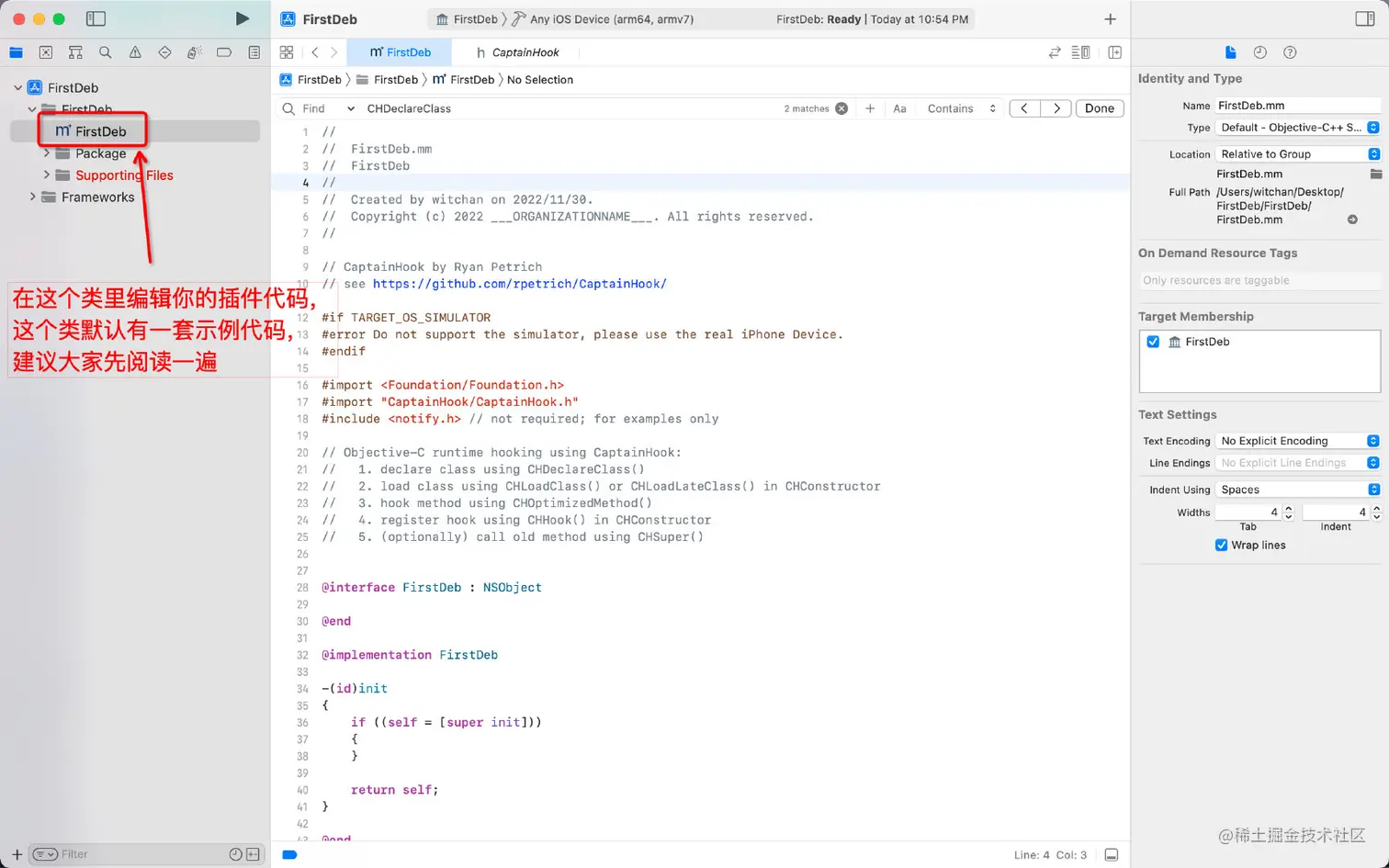Increase the Indent width stepper
The width and height of the screenshot is (1389, 868).
1376,508
